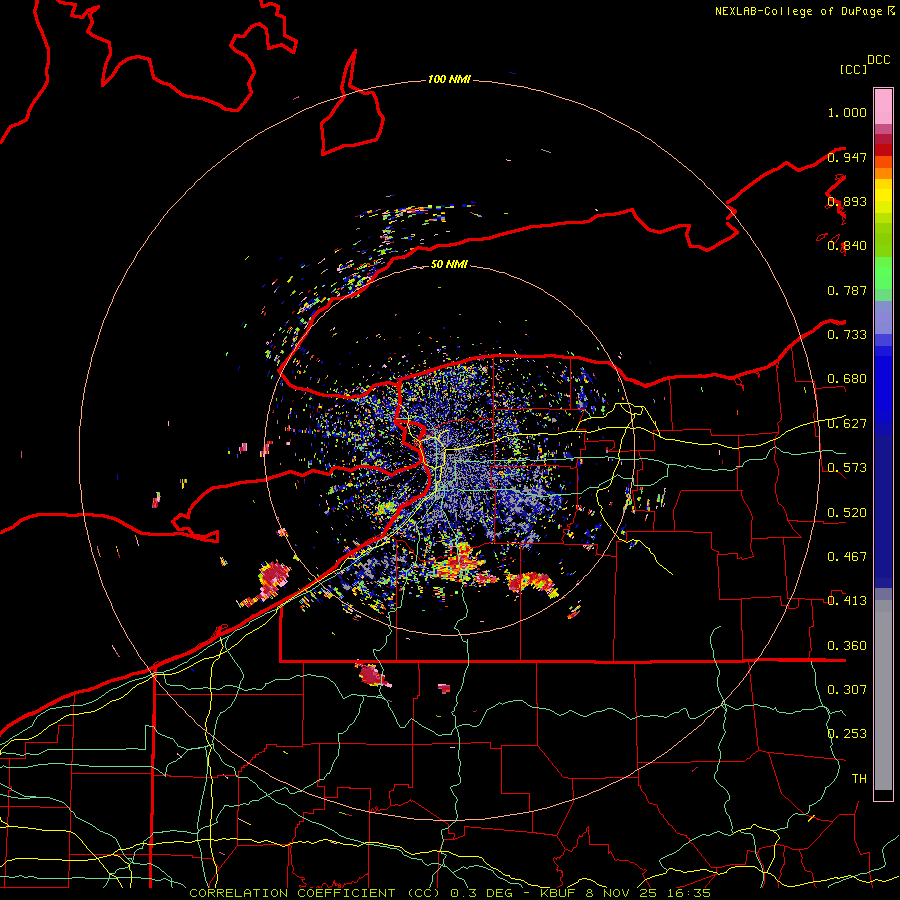Click the 0.733 value on color scale
900x900 pixels.
click(x=847, y=334)
